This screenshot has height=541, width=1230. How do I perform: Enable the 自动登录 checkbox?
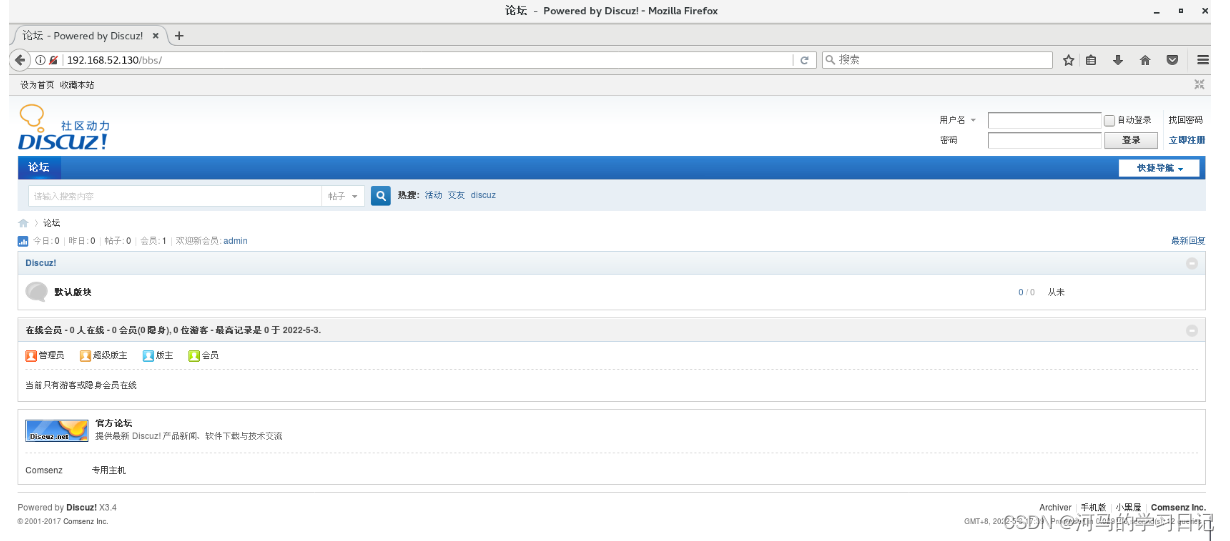click(1109, 120)
